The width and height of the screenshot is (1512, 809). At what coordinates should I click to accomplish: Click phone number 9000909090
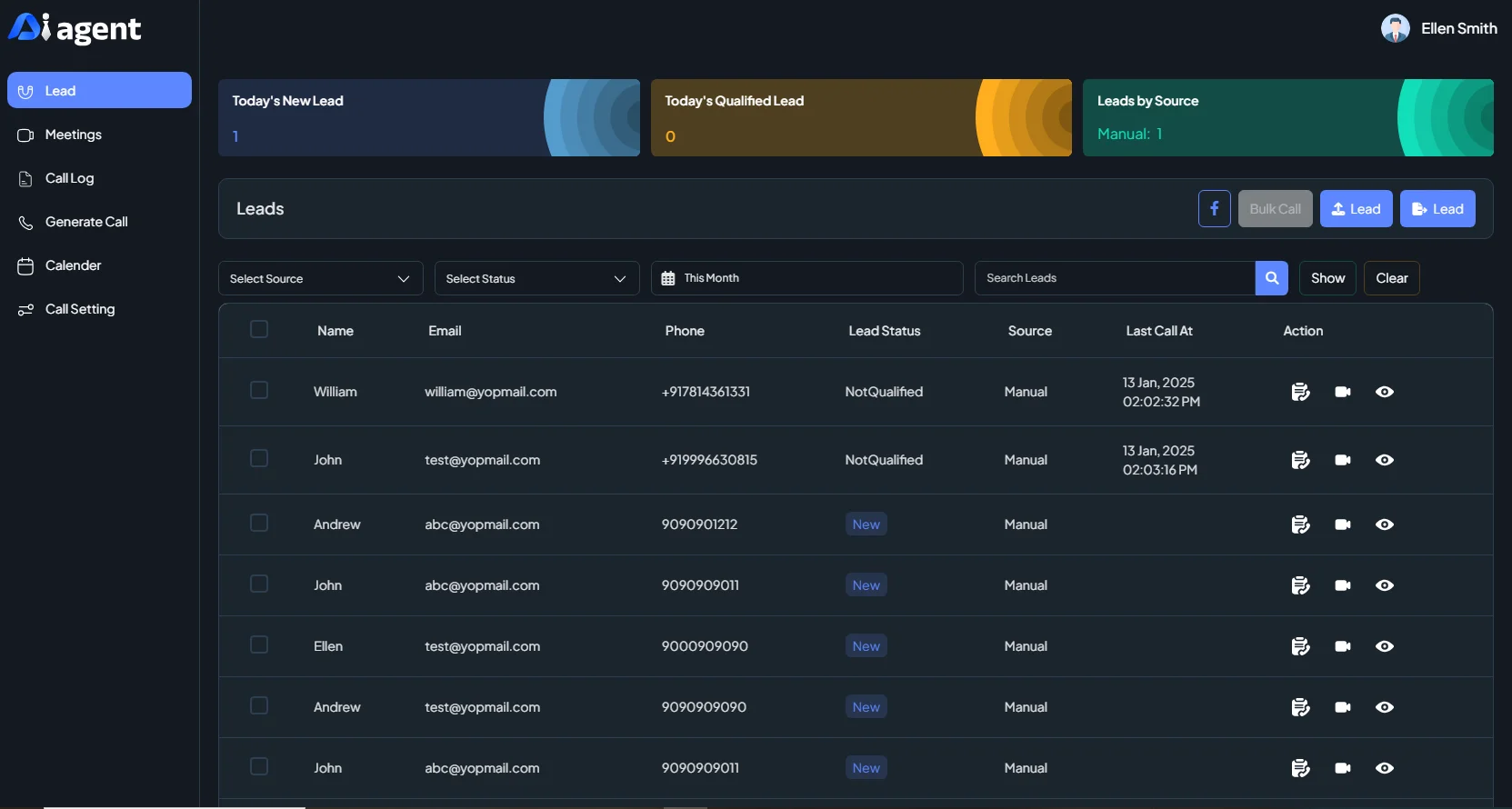(x=705, y=646)
